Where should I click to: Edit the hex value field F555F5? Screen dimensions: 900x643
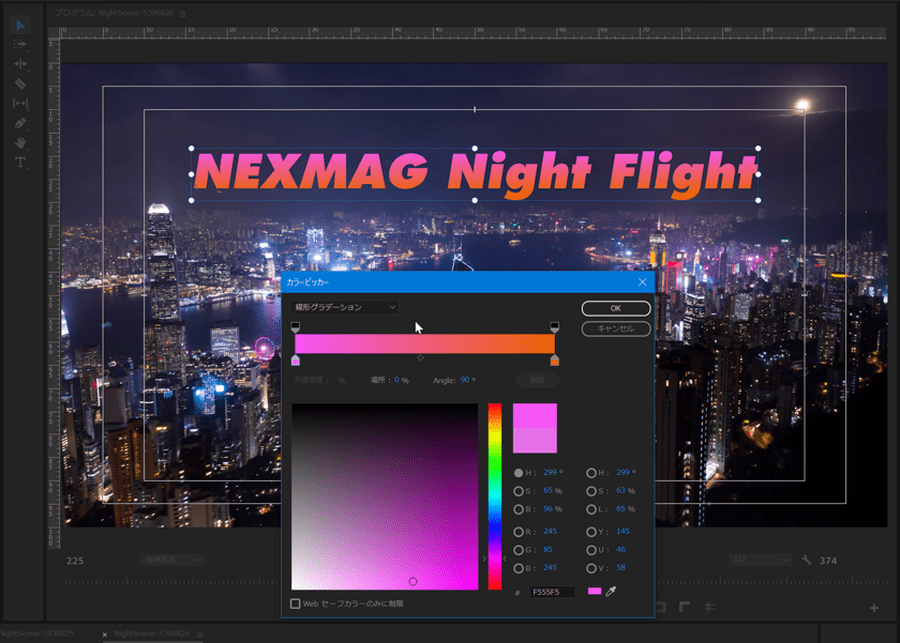[x=552, y=592]
